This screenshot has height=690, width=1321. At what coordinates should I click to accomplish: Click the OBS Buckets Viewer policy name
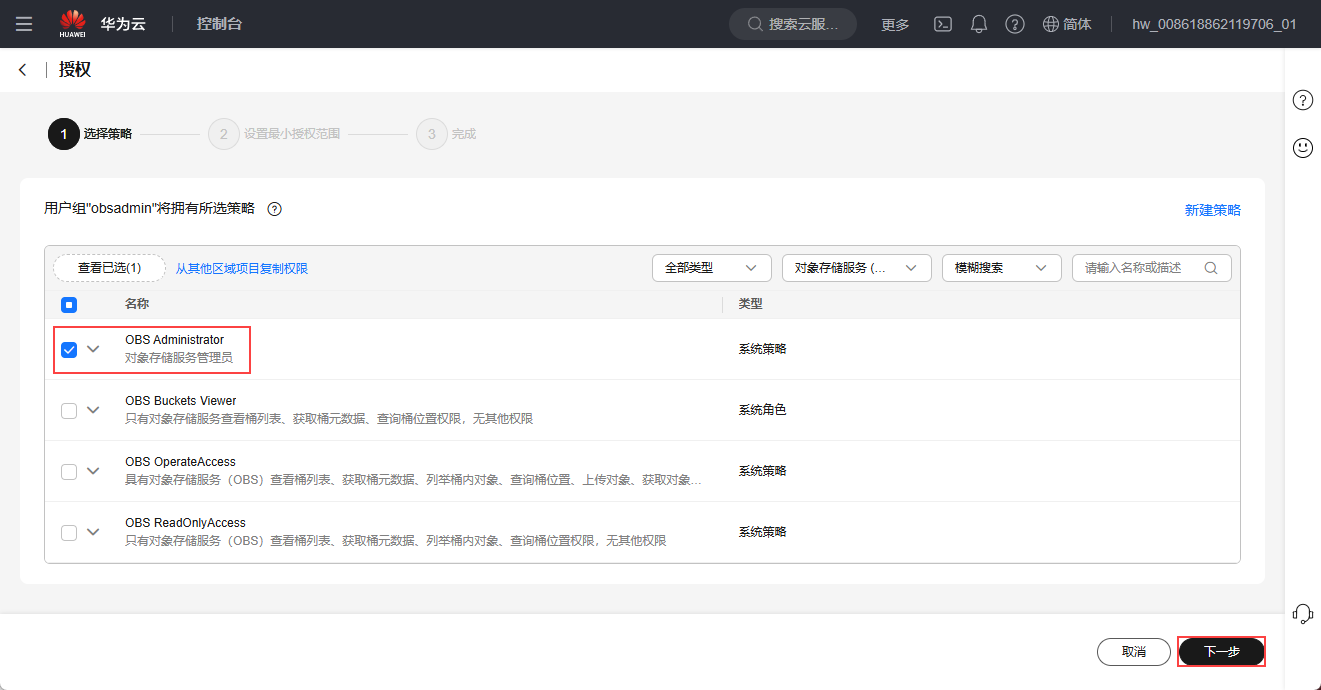point(181,401)
